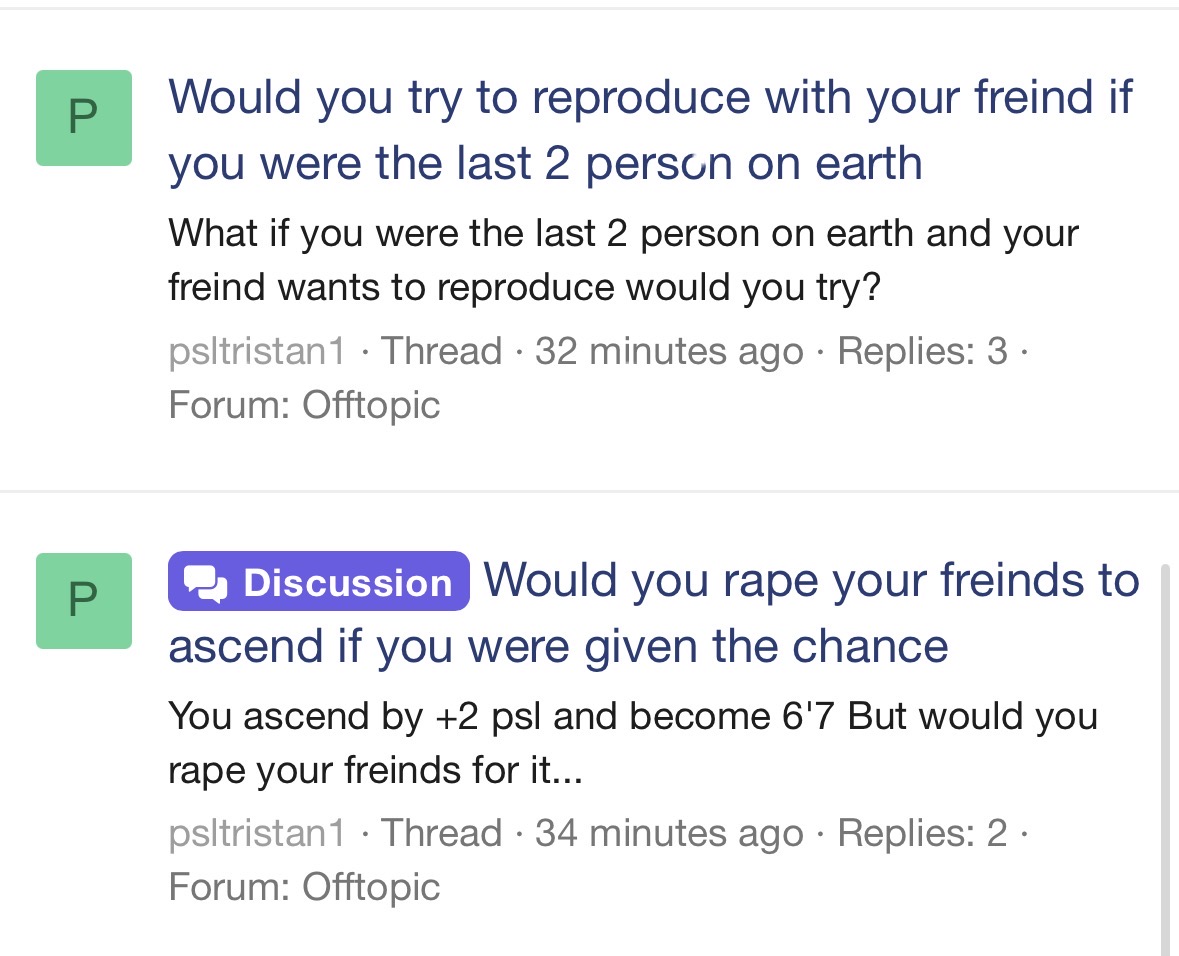Image resolution: width=1179 pixels, height=956 pixels.
Task: Click the snippet starting "What if you were"
Action: [x=622, y=260]
